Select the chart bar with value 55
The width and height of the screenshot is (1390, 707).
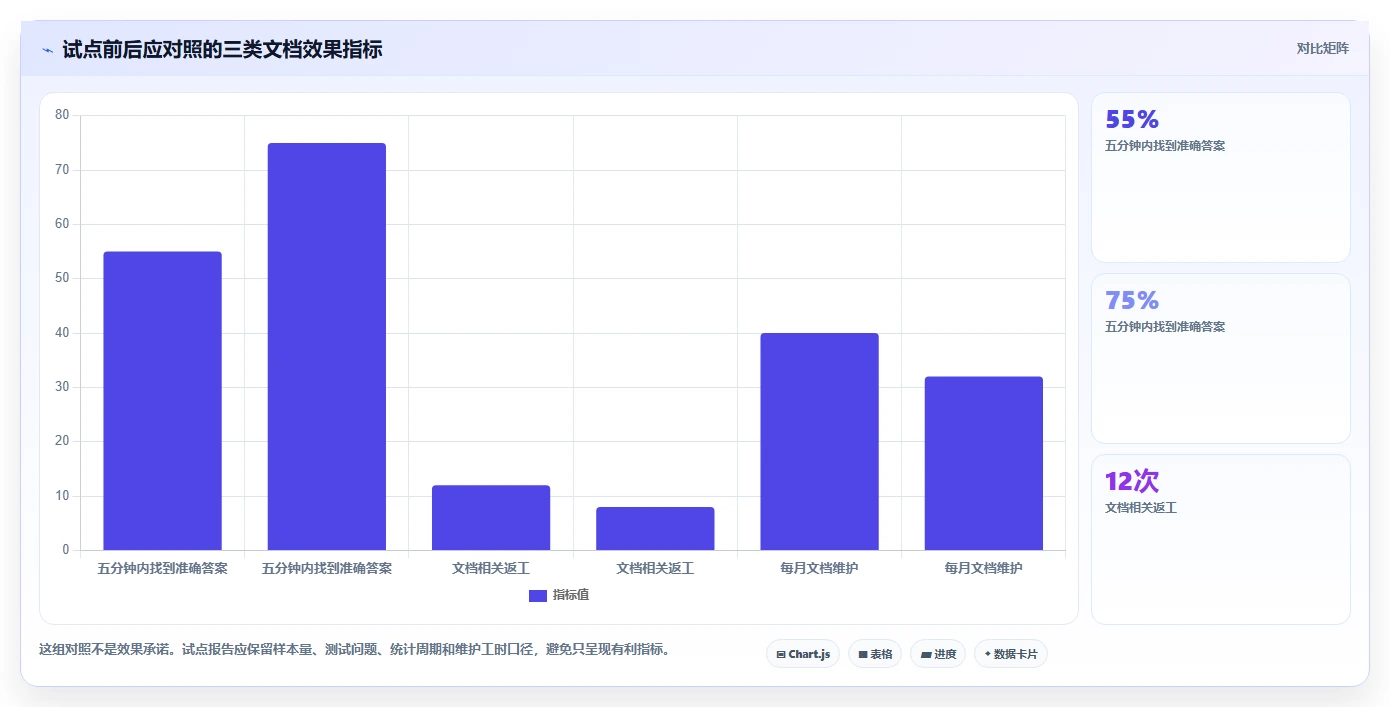[162, 401]
